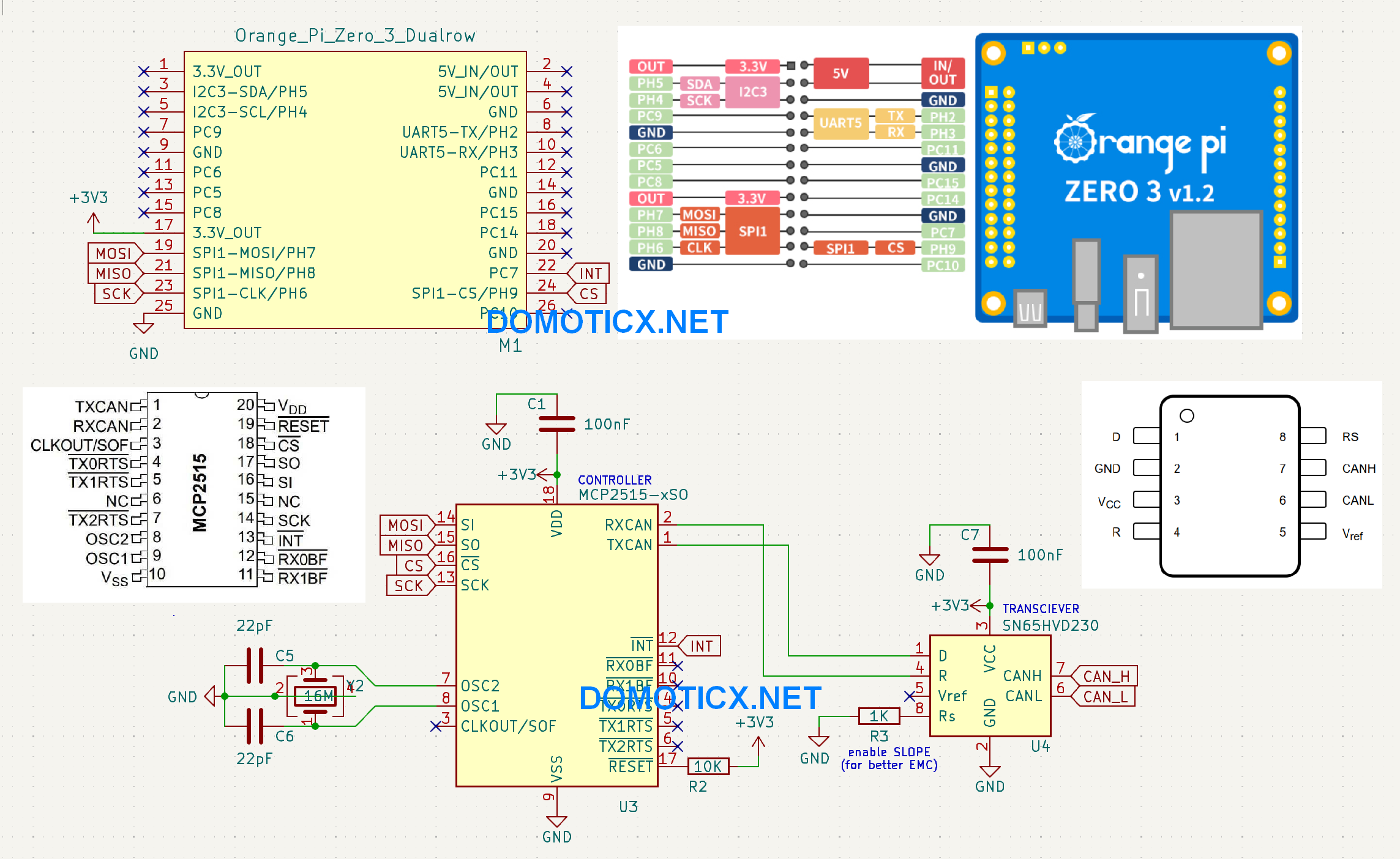The width and height of the screenshot is (1400, 859).
Task: Select the 10K resistor R2 on RESET
Action: pyautogui.click(x=707, y=766)
